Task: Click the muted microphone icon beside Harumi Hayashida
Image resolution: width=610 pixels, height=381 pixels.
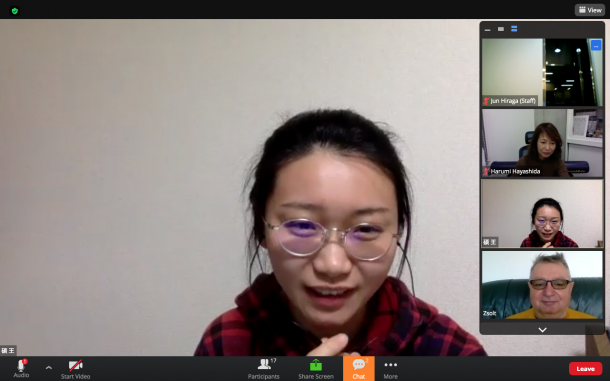Action: [486, 171]
